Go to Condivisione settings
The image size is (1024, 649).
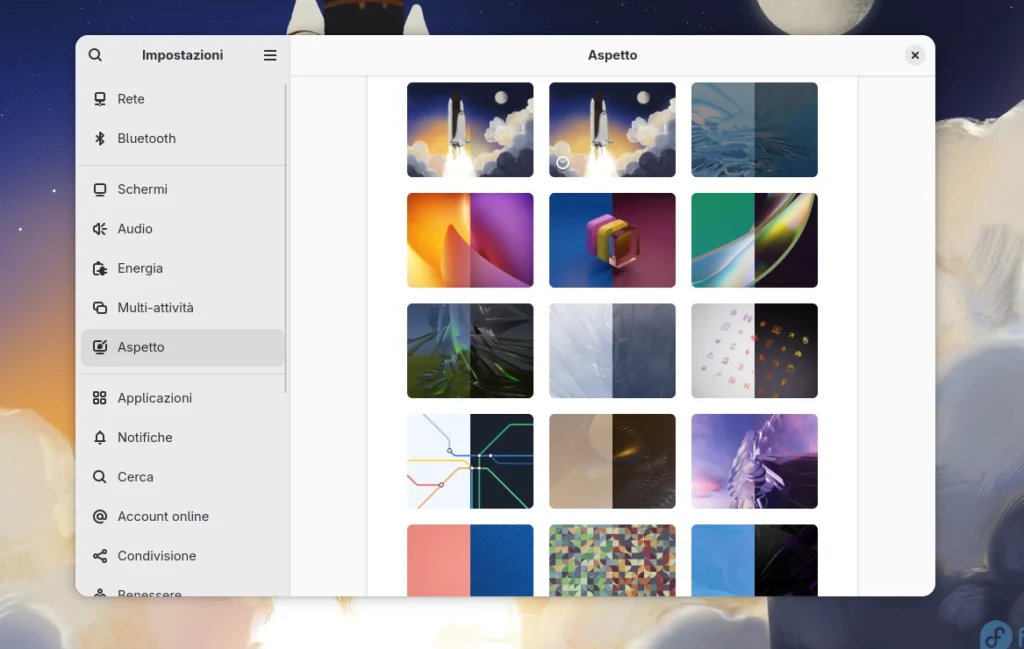(x=156, y=556)
